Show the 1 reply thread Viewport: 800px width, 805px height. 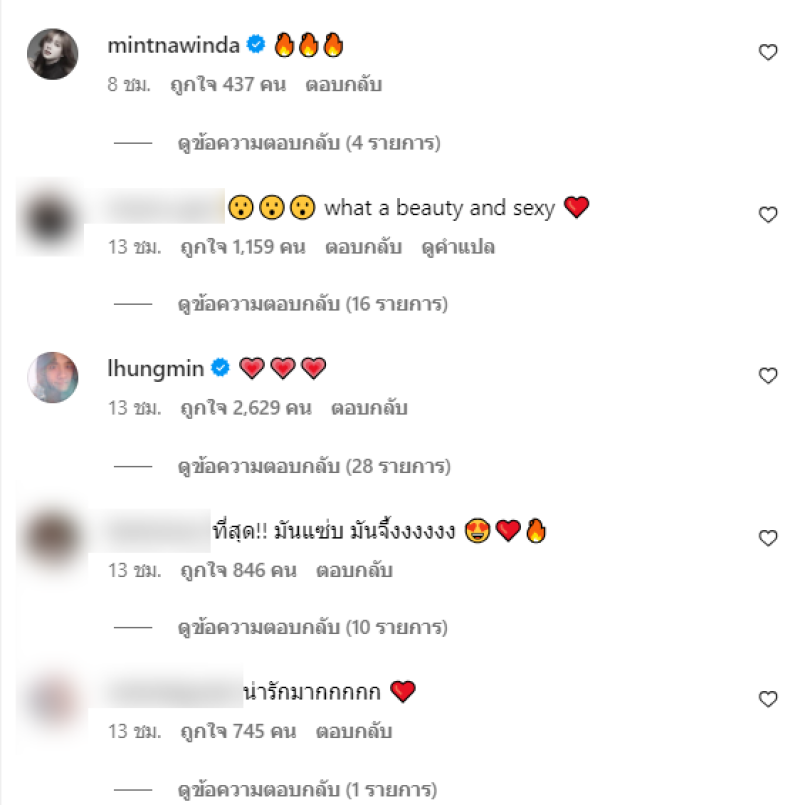pos(307,790)
